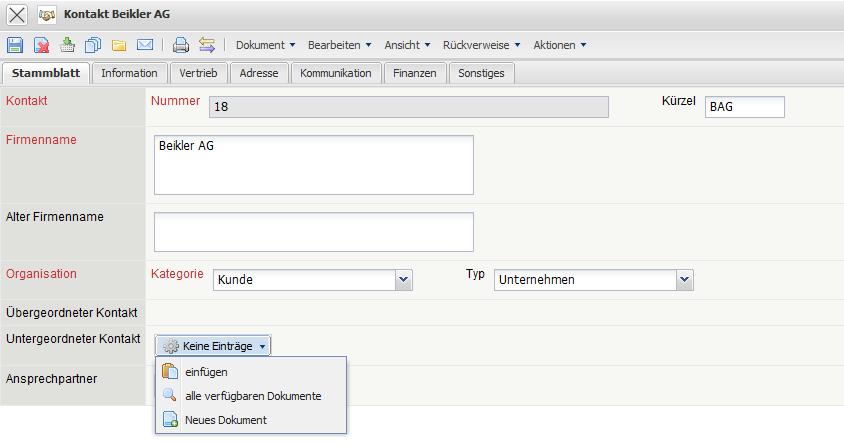
Task: Click the delete document icon with red X
Action: [x=42, y=45]
